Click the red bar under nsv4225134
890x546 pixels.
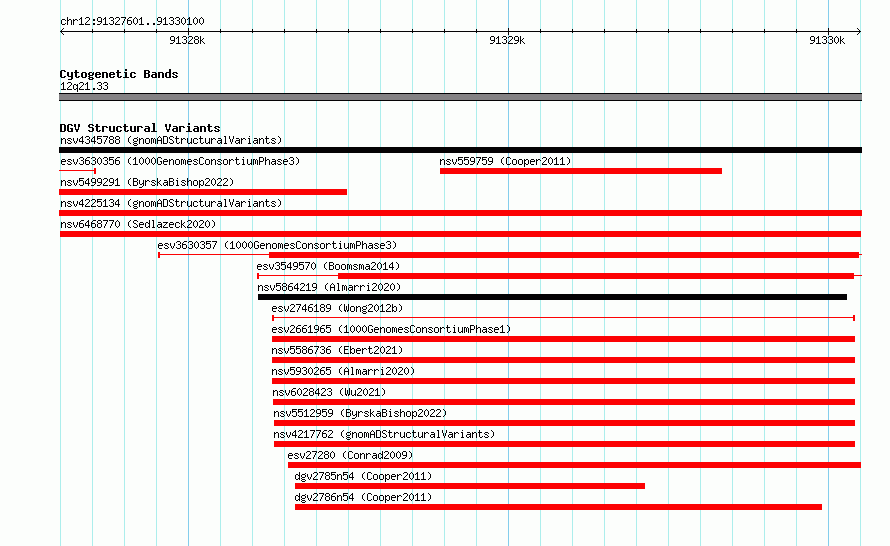tap(460, 213)
